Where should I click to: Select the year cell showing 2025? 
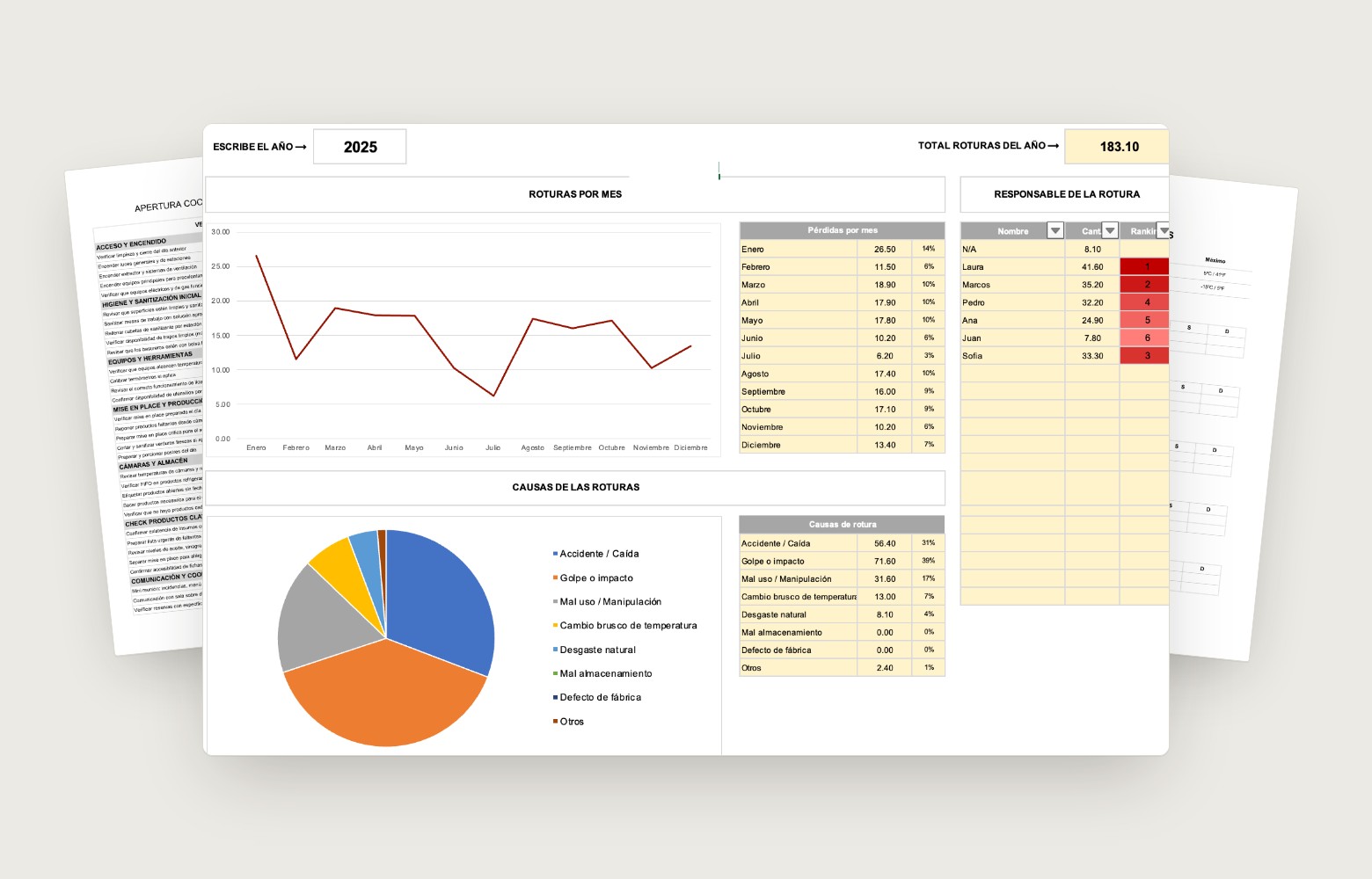[360, 147]
